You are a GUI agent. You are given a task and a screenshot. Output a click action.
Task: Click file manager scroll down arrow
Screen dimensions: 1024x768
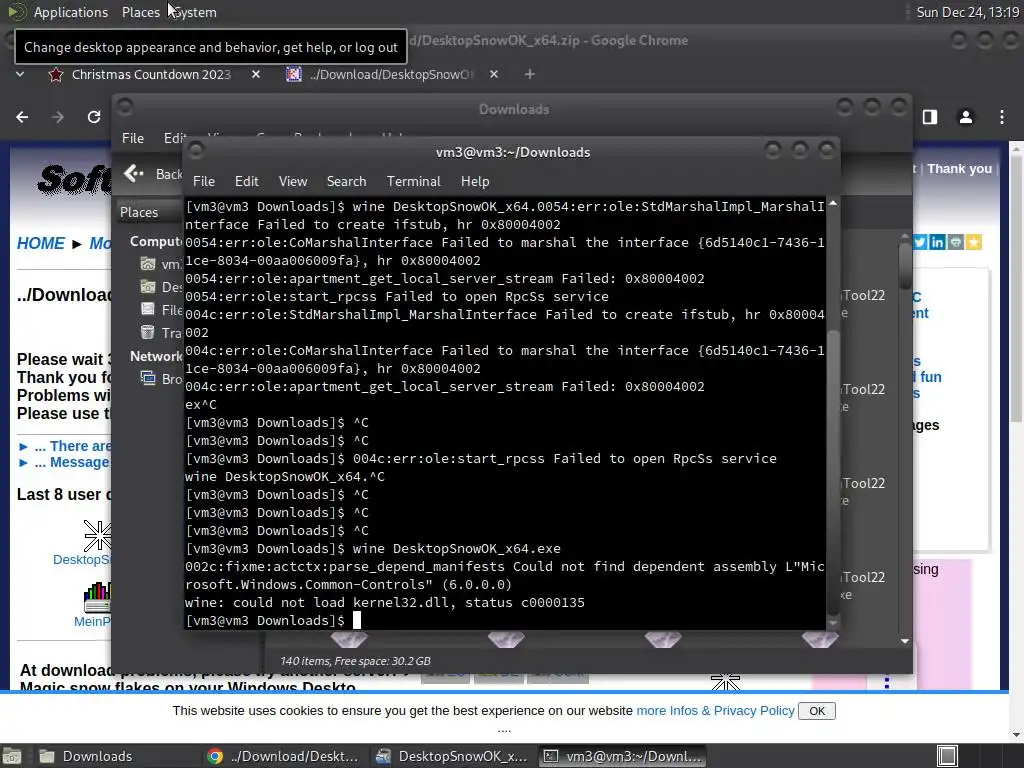pos(904,641)
